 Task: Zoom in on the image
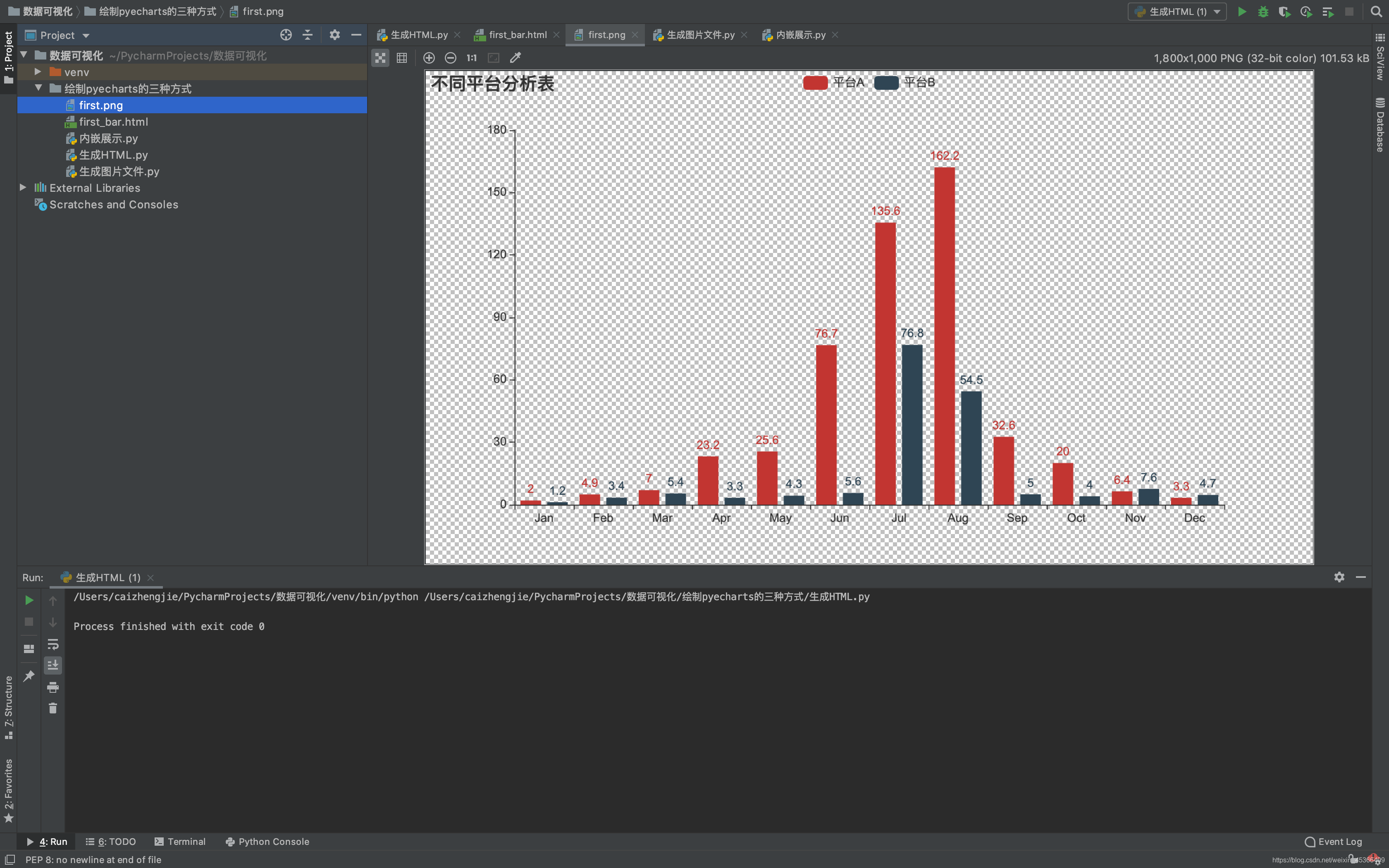pos(429,58)
